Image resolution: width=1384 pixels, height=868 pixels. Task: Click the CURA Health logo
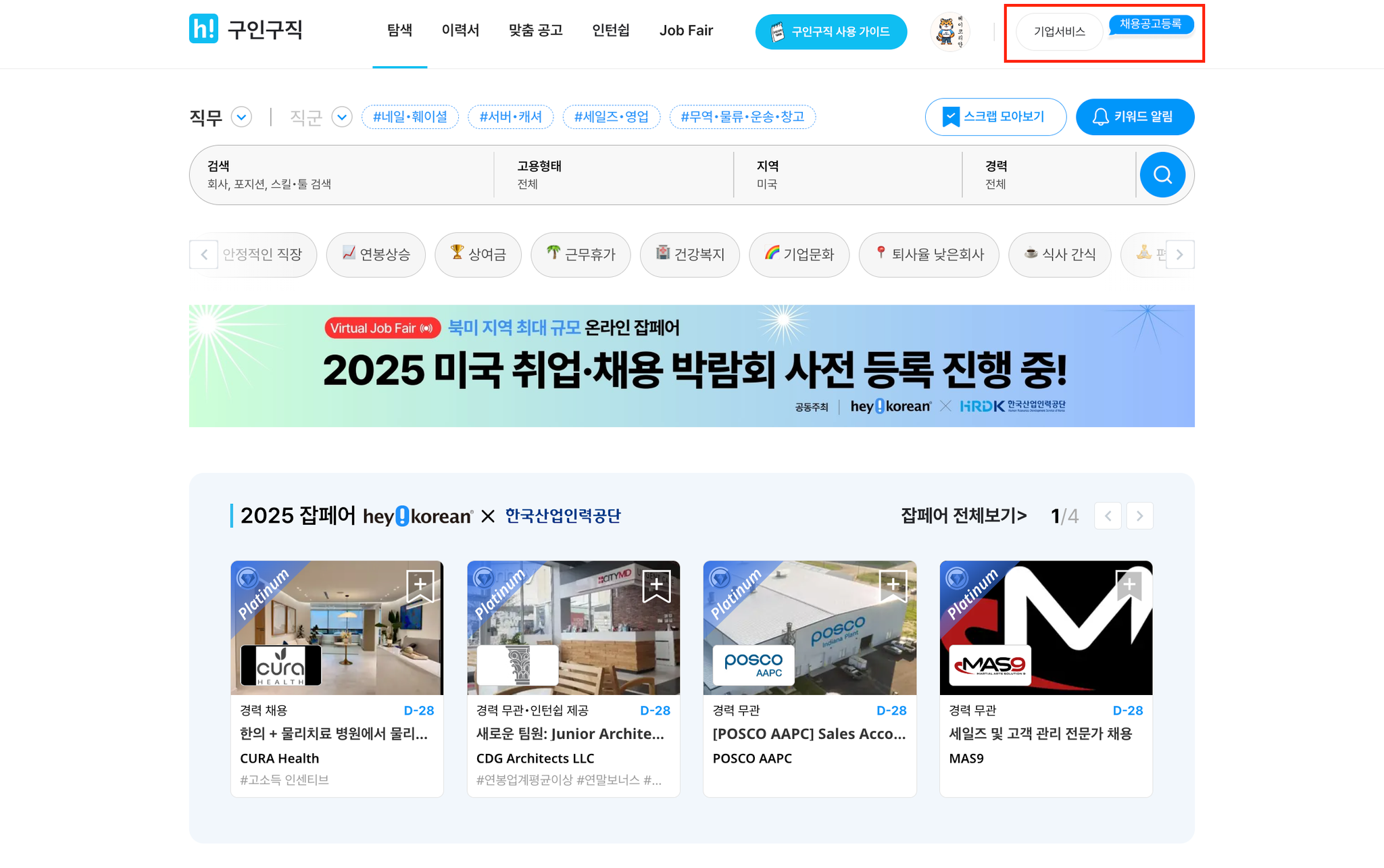click(x=280, y=665)
